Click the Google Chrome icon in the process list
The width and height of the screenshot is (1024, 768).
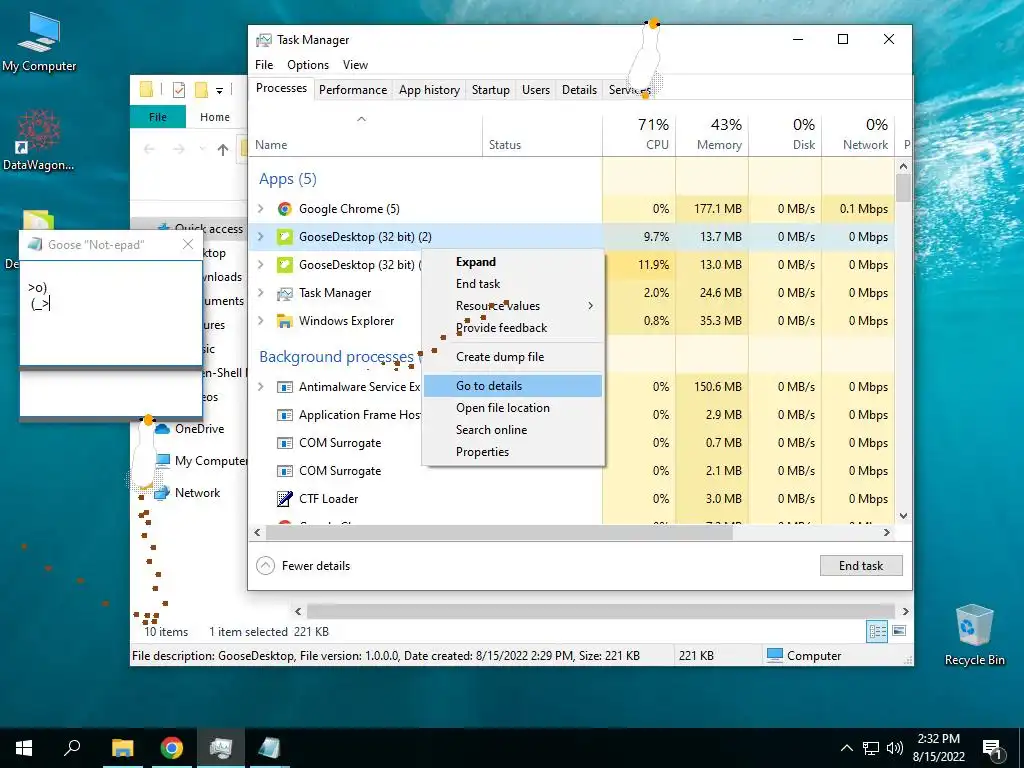pos(284,209)
